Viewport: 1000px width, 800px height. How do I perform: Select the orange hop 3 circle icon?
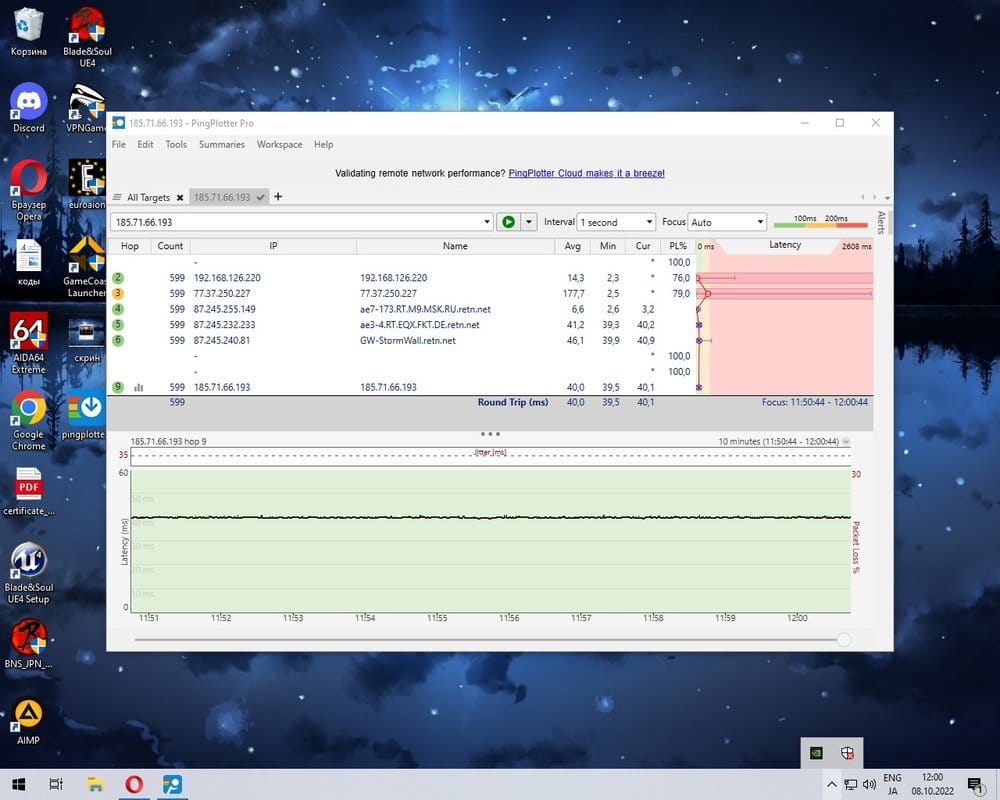118,293
